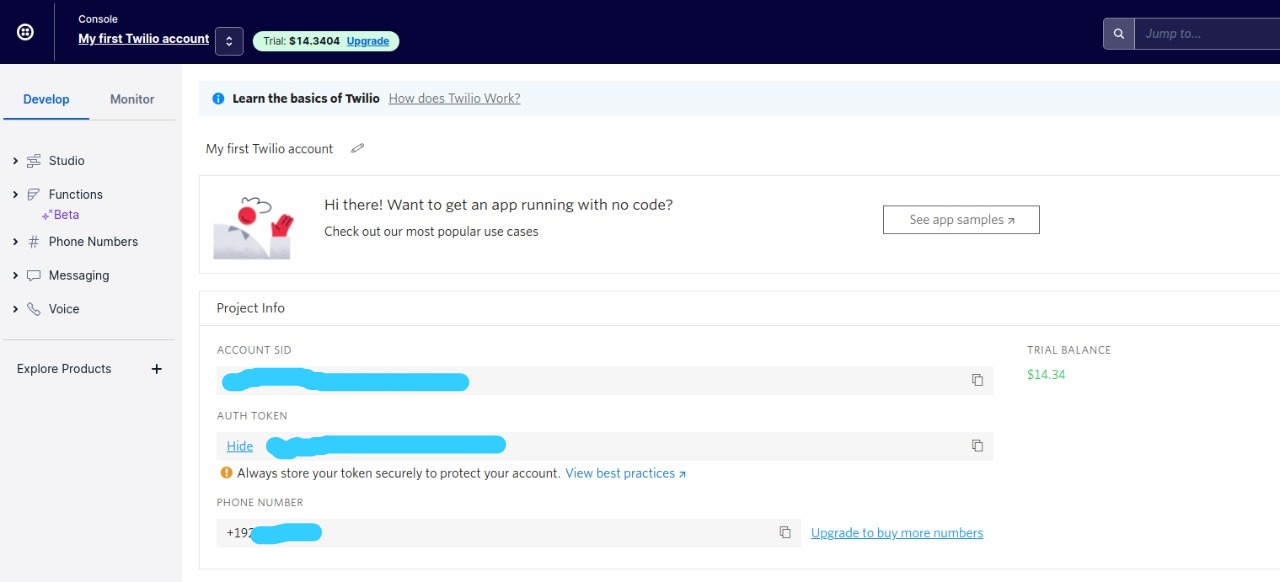Click the Twilio logo icon
The height and width of the screenshot is (582, 1280).
pos(25,32)
